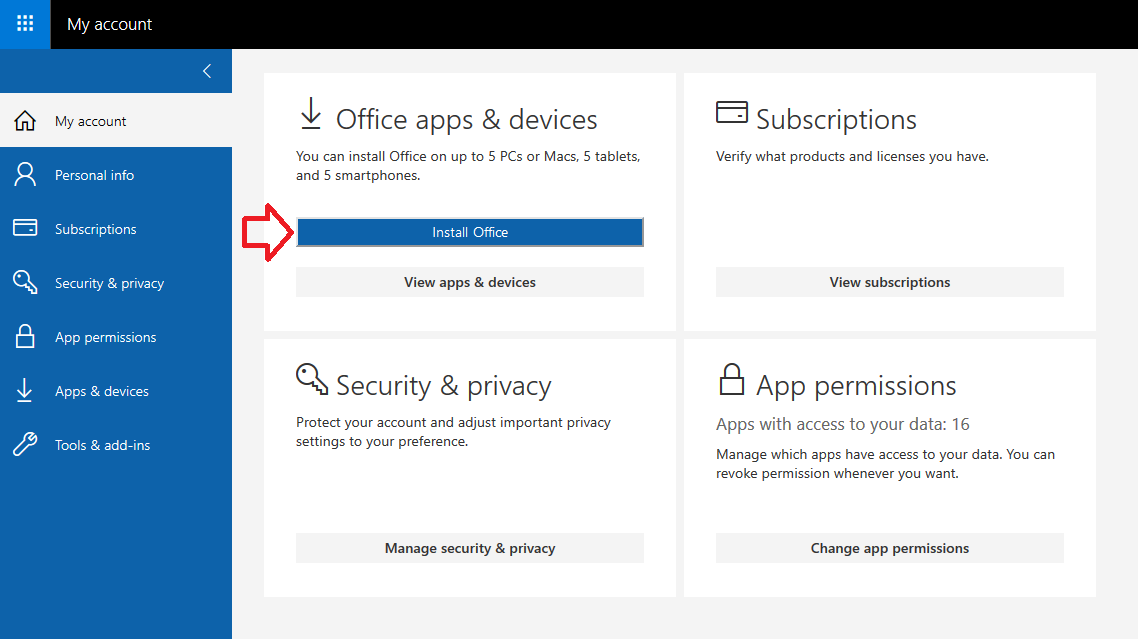
Task: Open Personal info from the sidebar
Action: [x=116, y=175]
